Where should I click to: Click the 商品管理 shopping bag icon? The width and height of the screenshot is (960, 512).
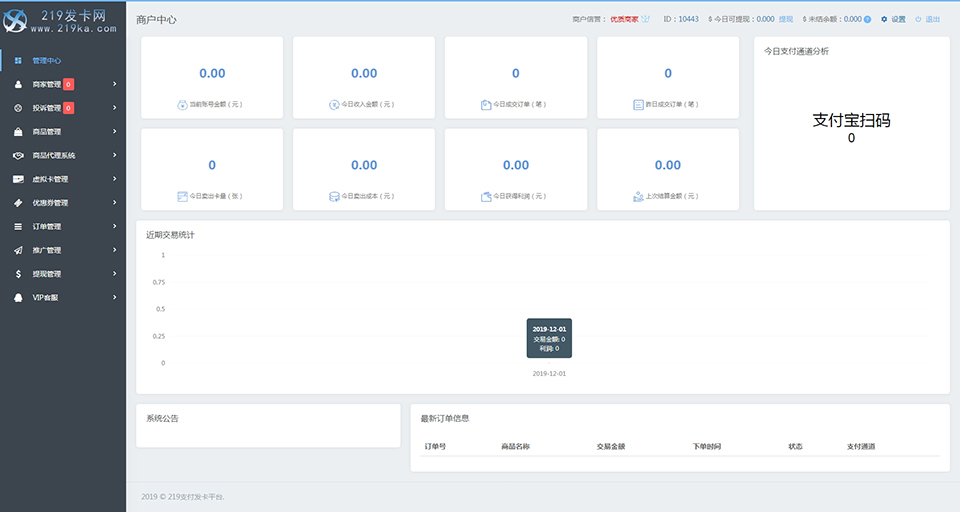point(19,131)
